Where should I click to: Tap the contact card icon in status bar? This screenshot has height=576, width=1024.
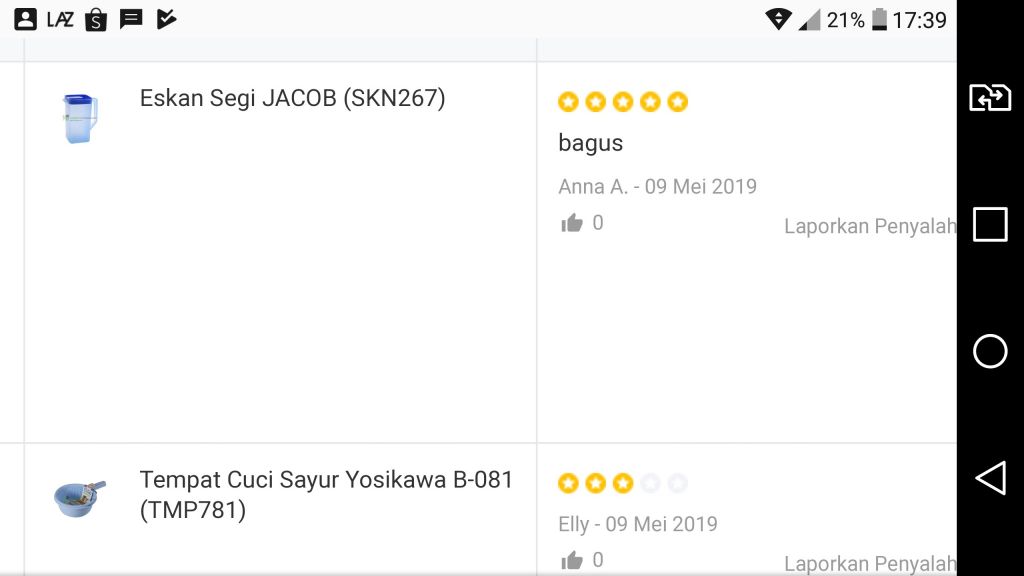point(25,20)
